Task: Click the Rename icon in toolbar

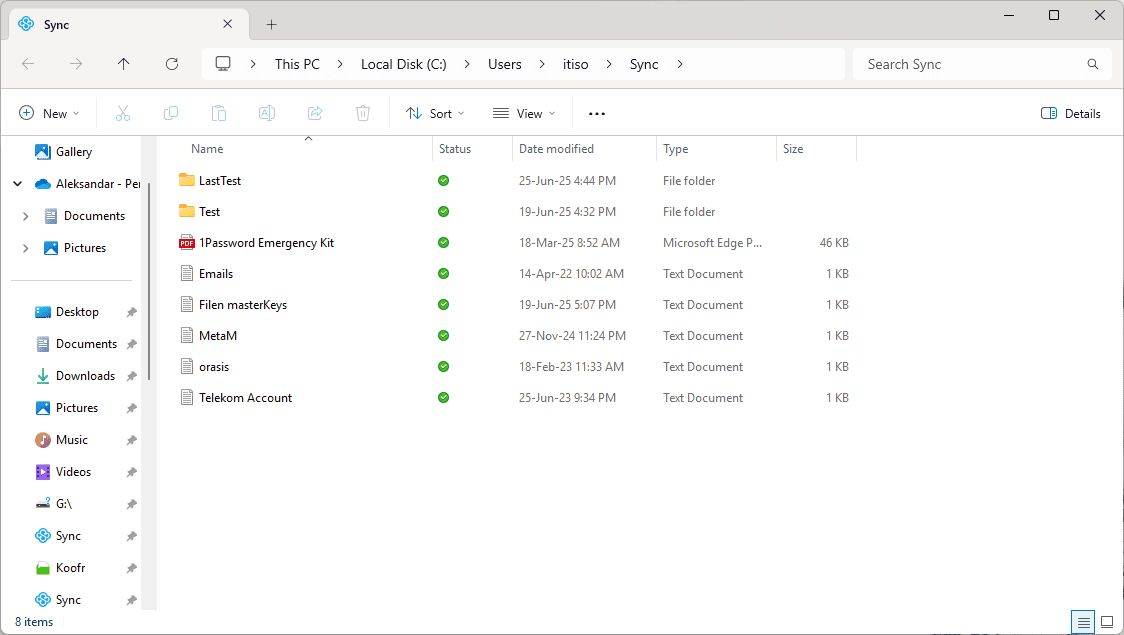Action: (267, 113)
